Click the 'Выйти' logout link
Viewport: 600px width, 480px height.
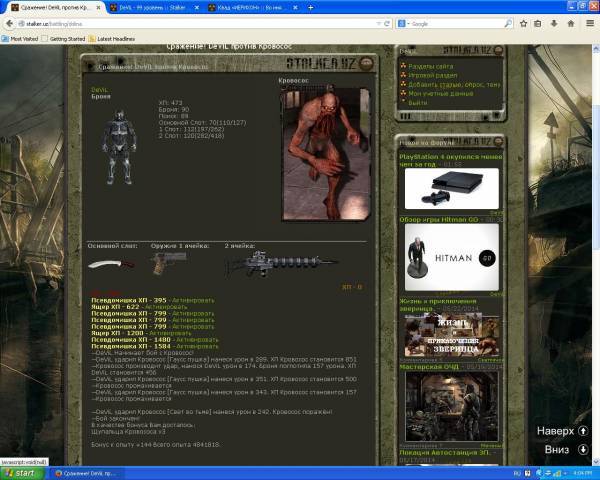[418, 102]
